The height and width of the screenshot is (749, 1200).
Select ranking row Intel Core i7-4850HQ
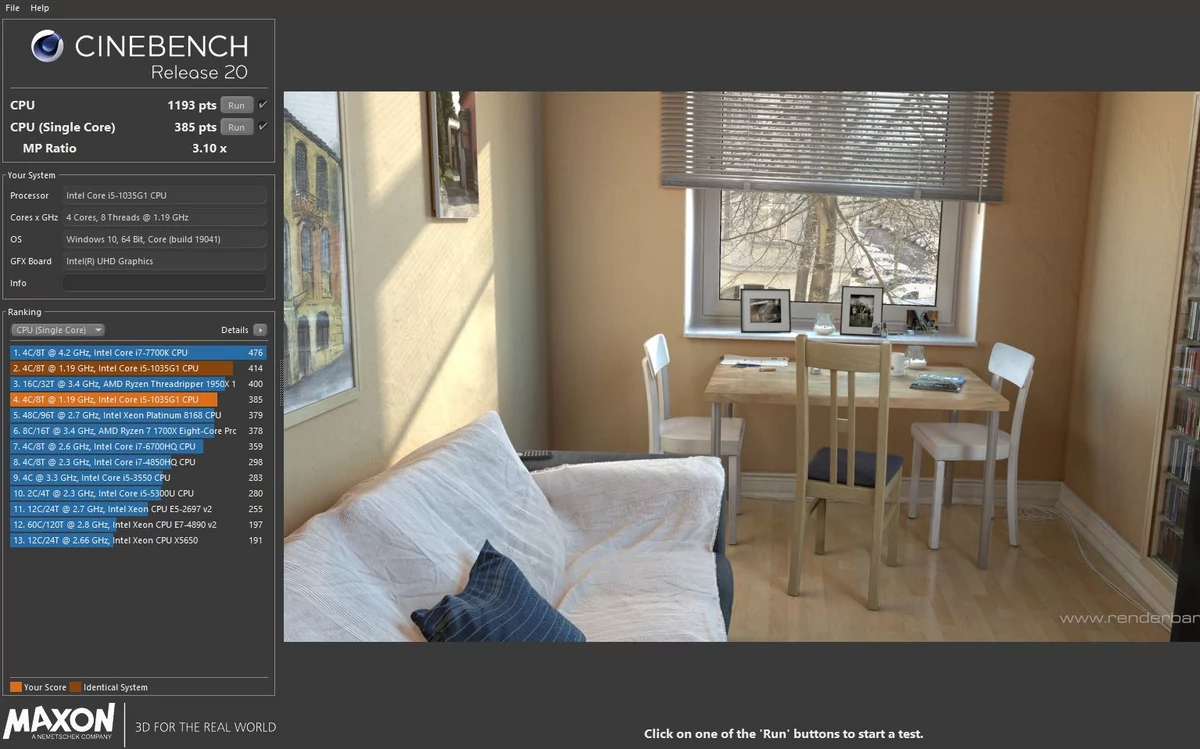pyautogui.click(x=138, y=462)
